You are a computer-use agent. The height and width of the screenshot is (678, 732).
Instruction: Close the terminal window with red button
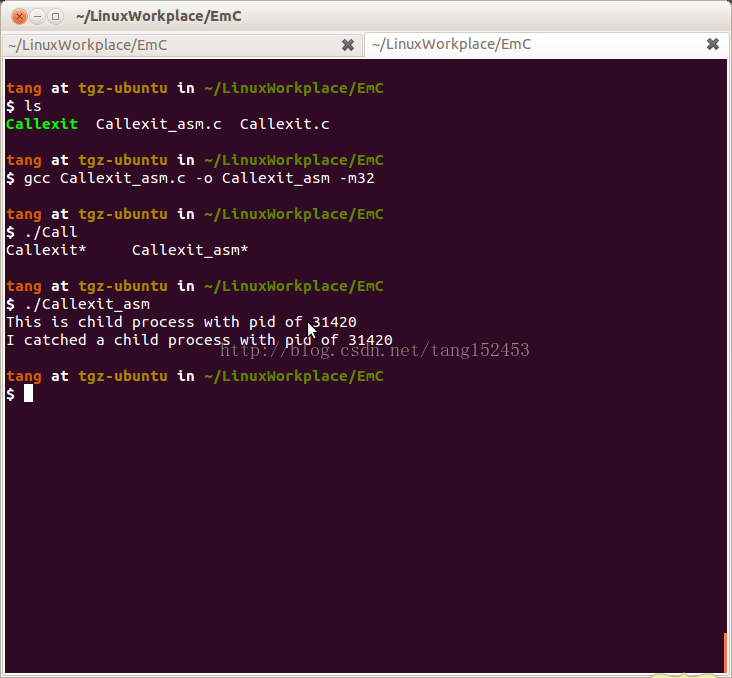17,16
